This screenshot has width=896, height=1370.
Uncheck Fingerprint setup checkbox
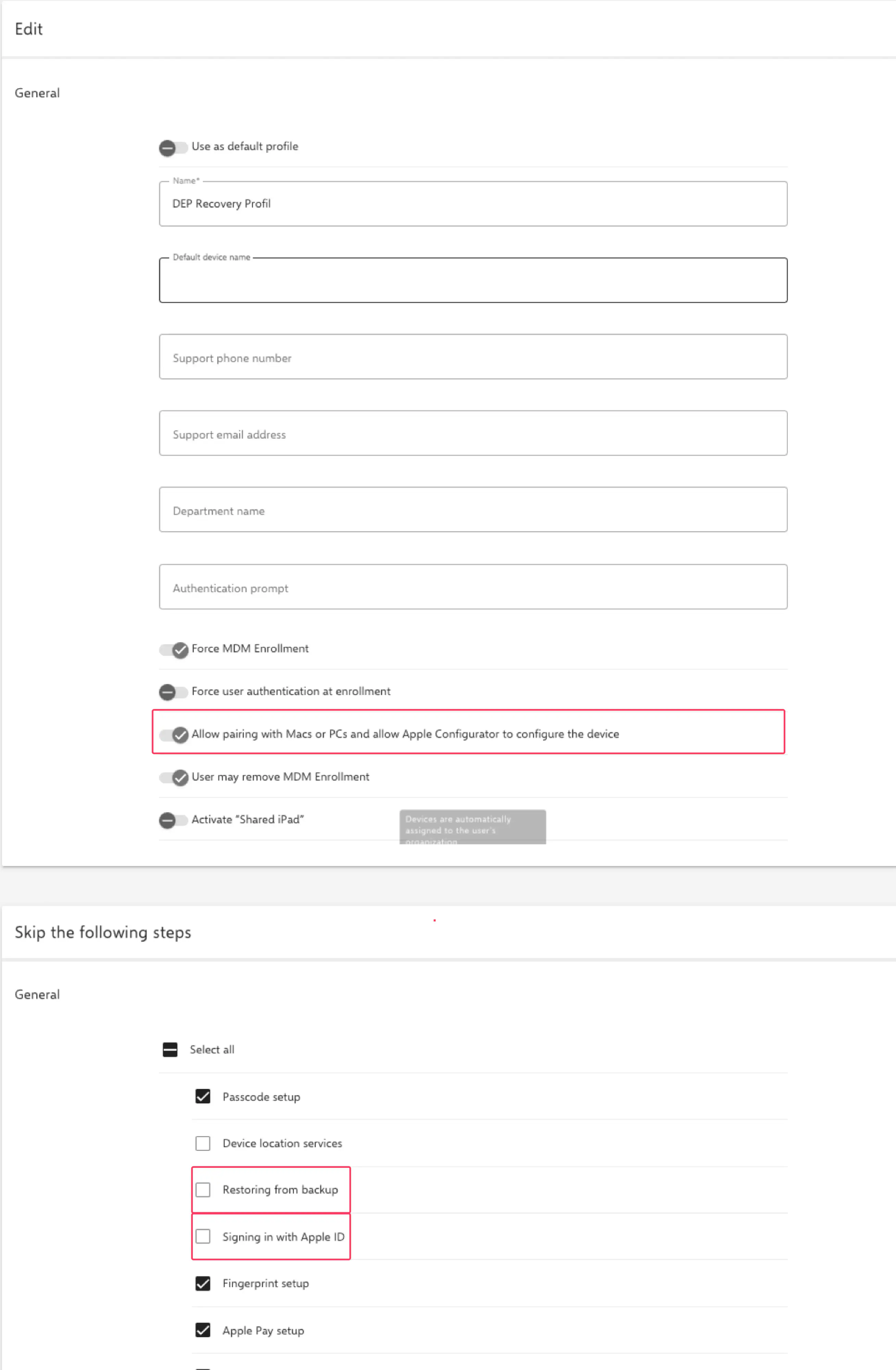202,1283
